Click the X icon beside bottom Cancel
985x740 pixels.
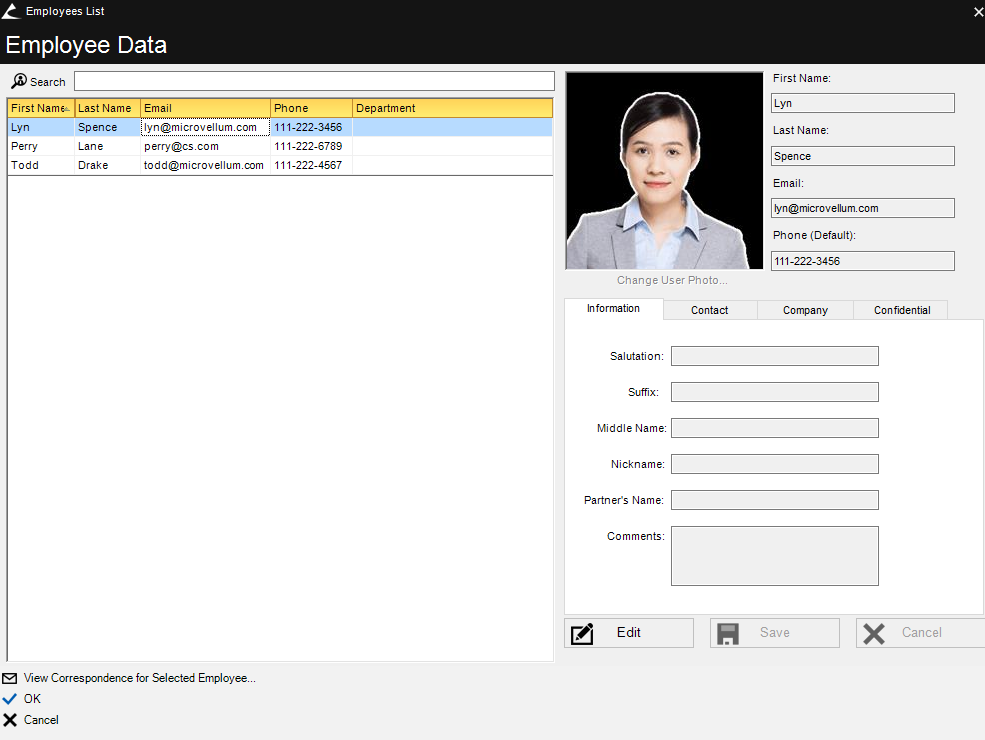(10, 720)
